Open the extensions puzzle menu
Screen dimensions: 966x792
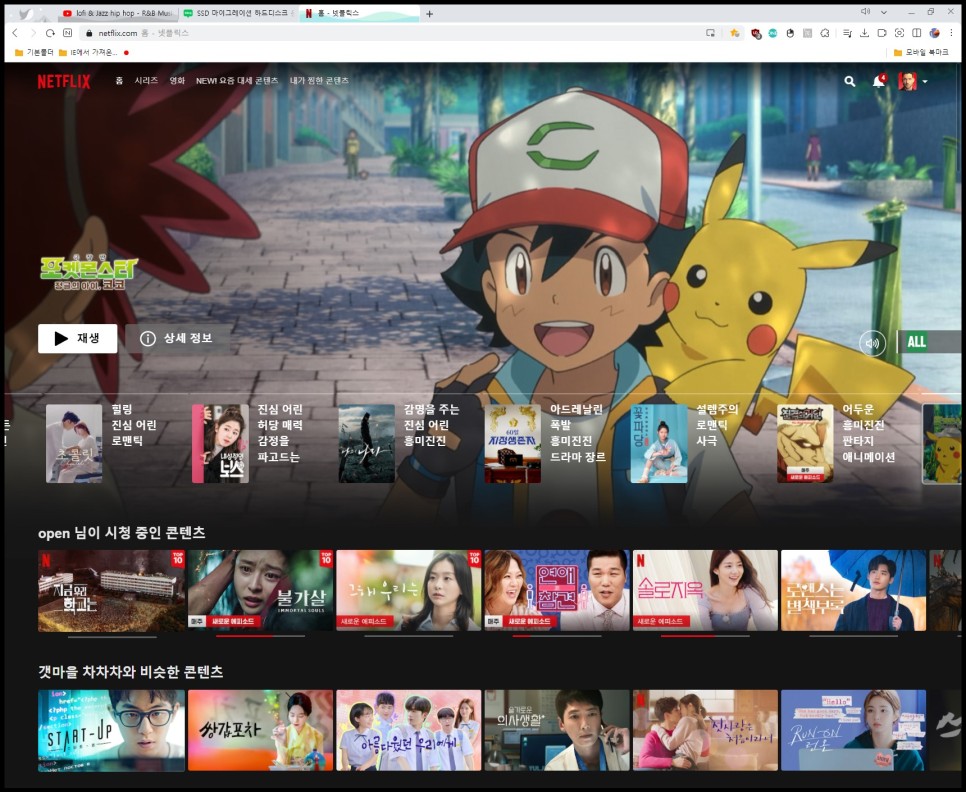pyautogui.click(x=825, y=33)
